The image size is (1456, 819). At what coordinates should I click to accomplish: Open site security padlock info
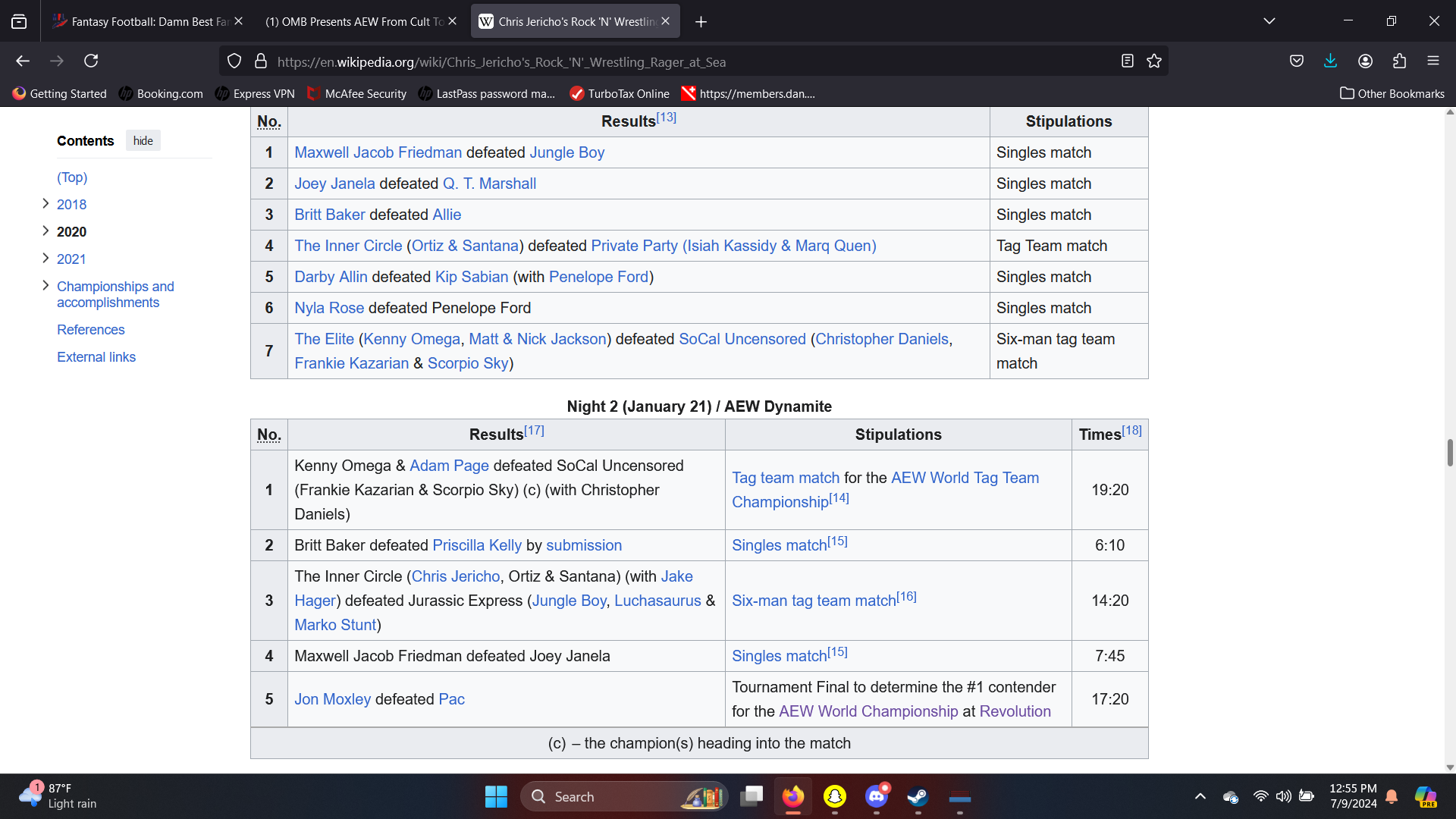coord(261,61)
